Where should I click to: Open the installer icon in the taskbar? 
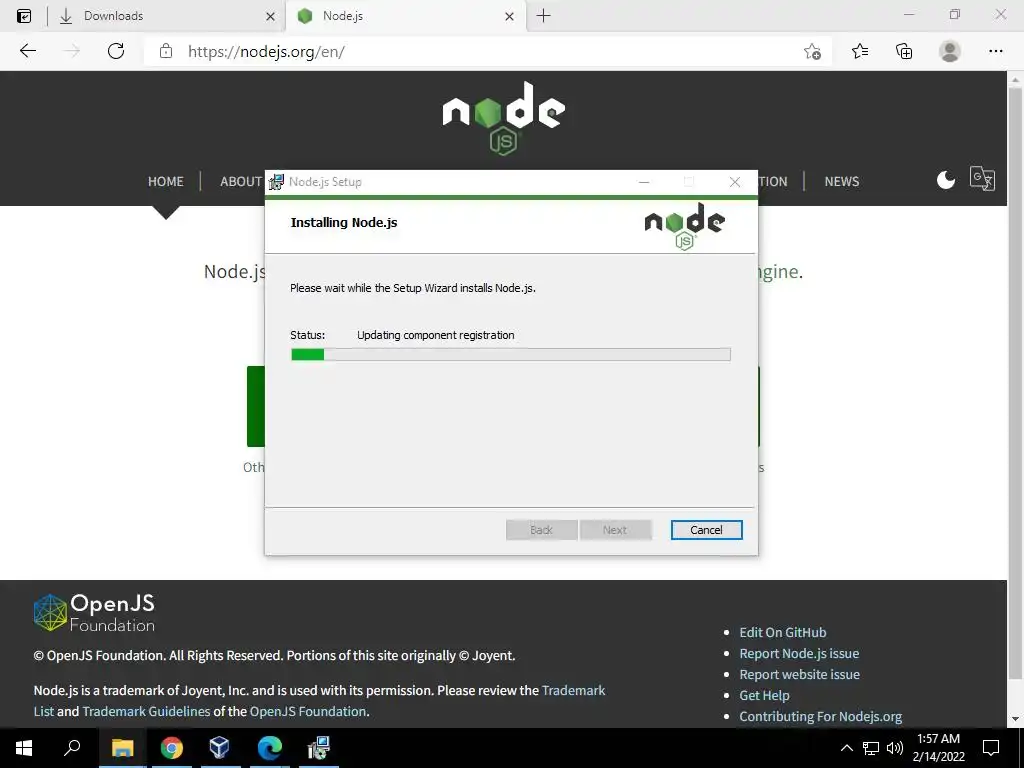coord(319,748)
